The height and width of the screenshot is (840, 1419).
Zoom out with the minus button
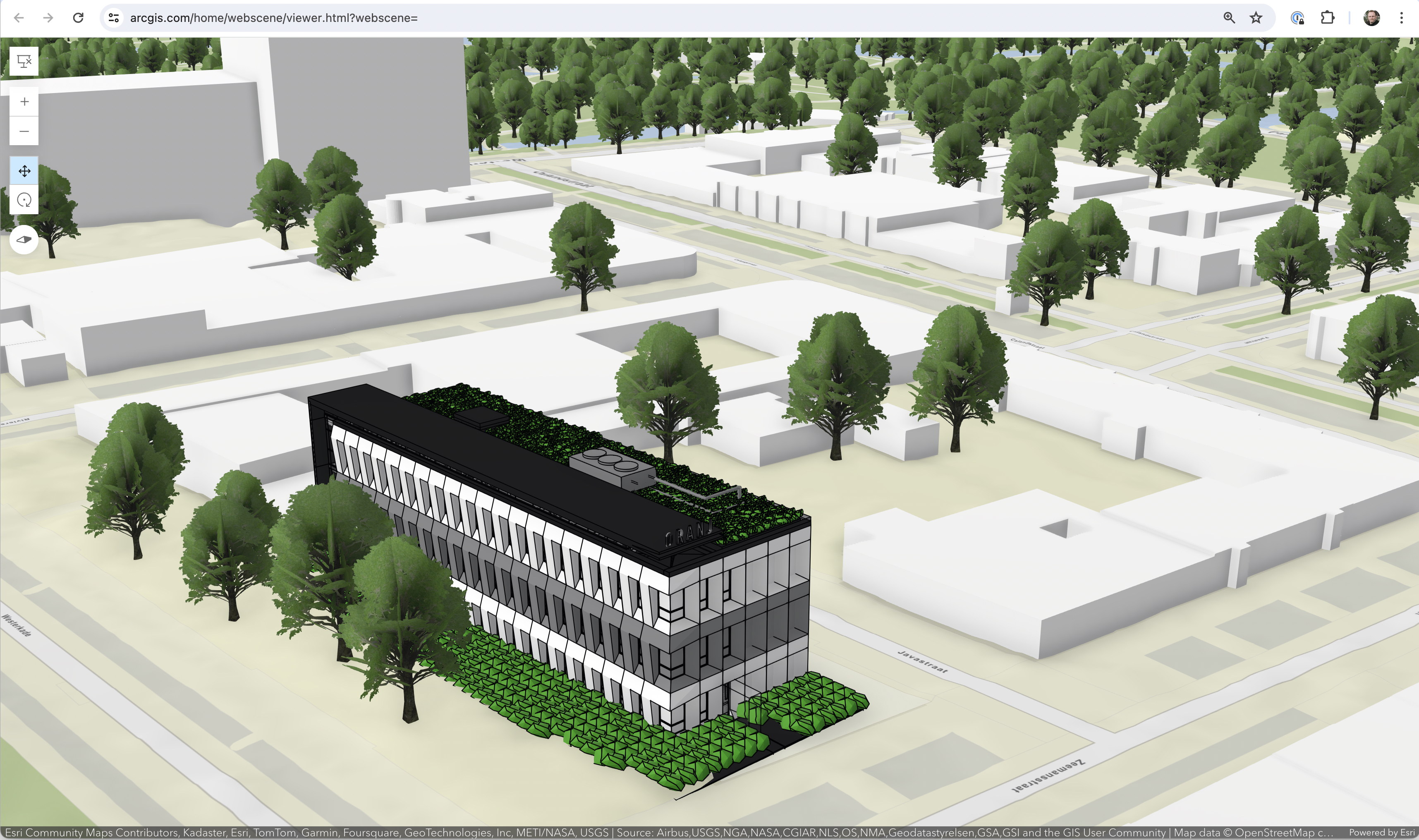point(24,132)
